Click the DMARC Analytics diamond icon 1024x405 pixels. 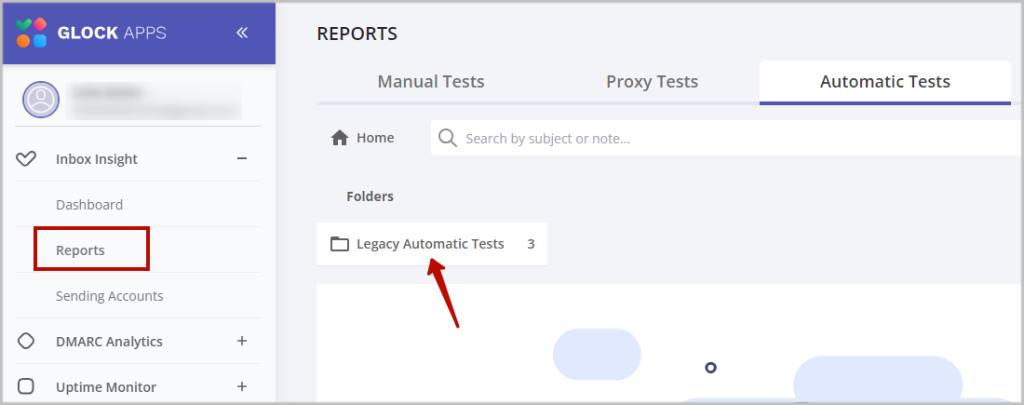25,341
